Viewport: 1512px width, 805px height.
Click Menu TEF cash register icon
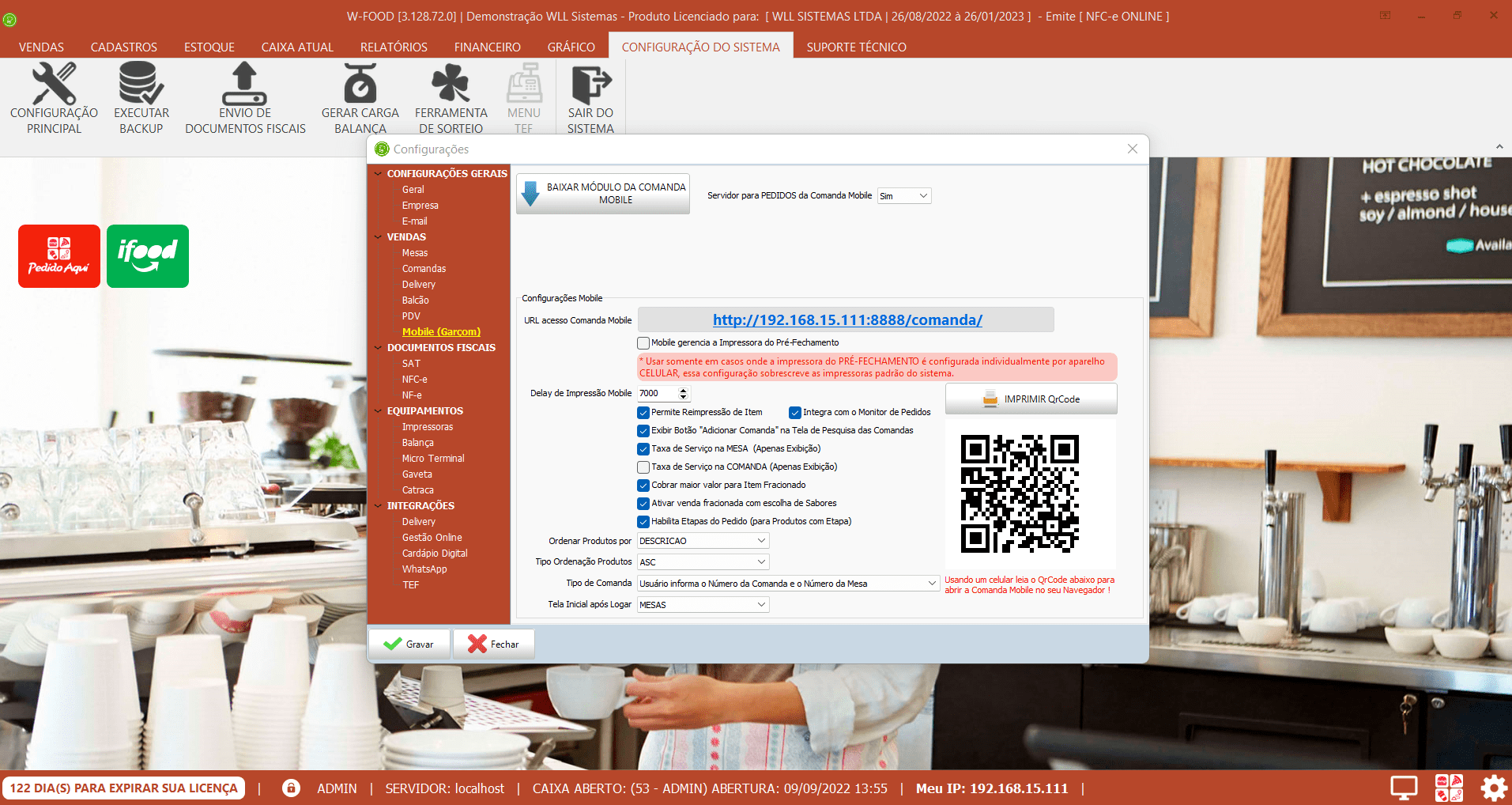pyautogui.click(x=524, y=84)
